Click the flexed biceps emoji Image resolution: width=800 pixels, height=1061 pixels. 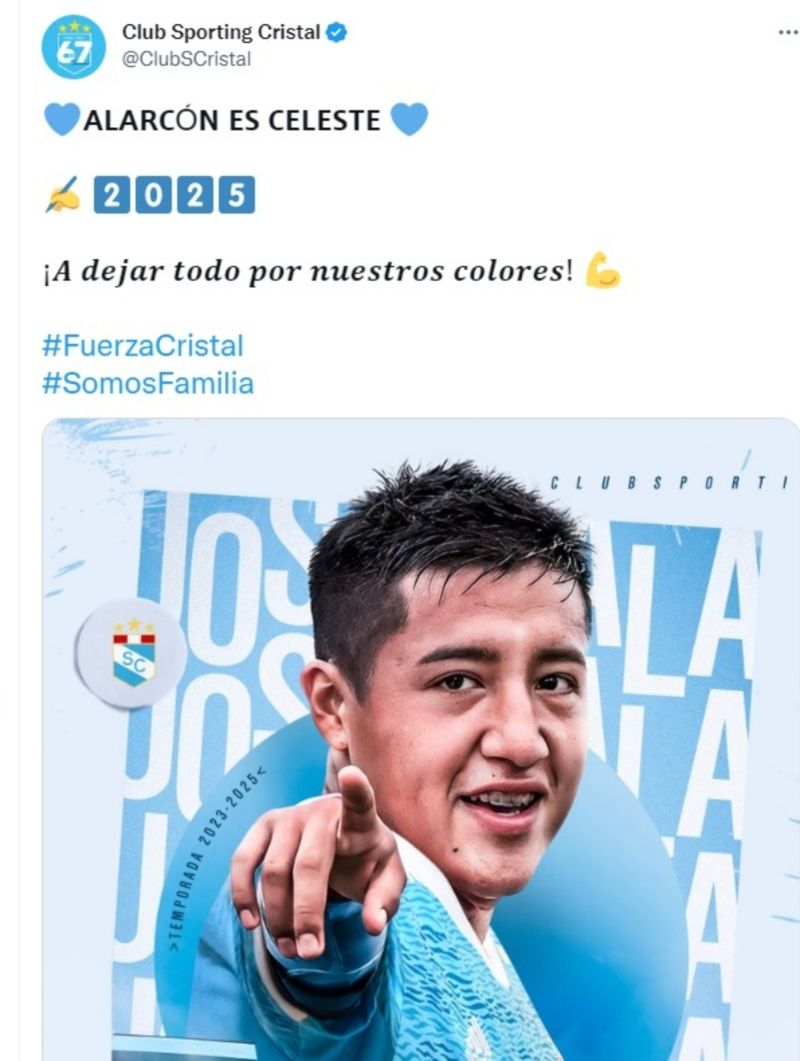point(602,271)
